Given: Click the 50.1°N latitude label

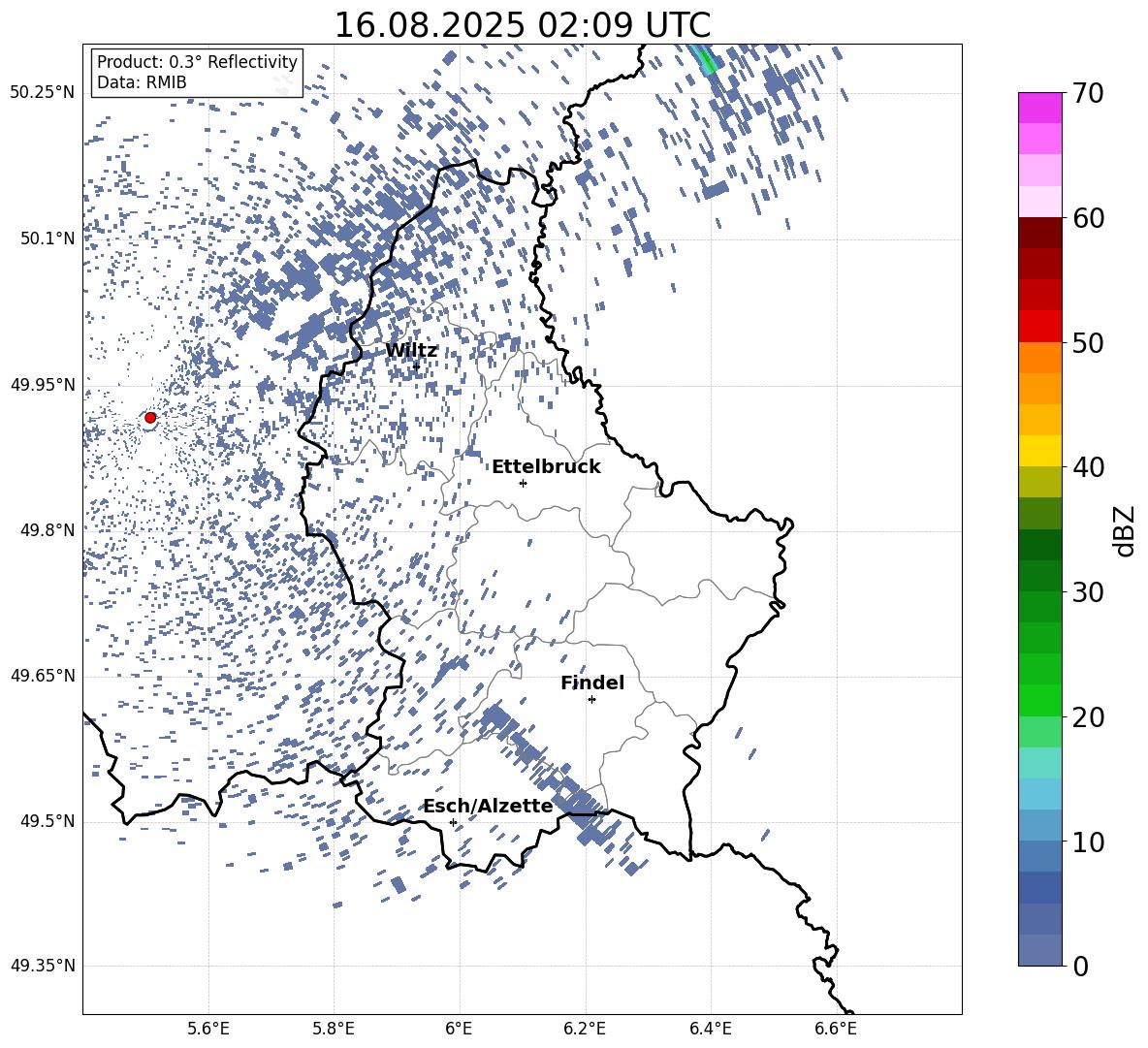Looking at the screenshot, I should [x=48, y=239].
